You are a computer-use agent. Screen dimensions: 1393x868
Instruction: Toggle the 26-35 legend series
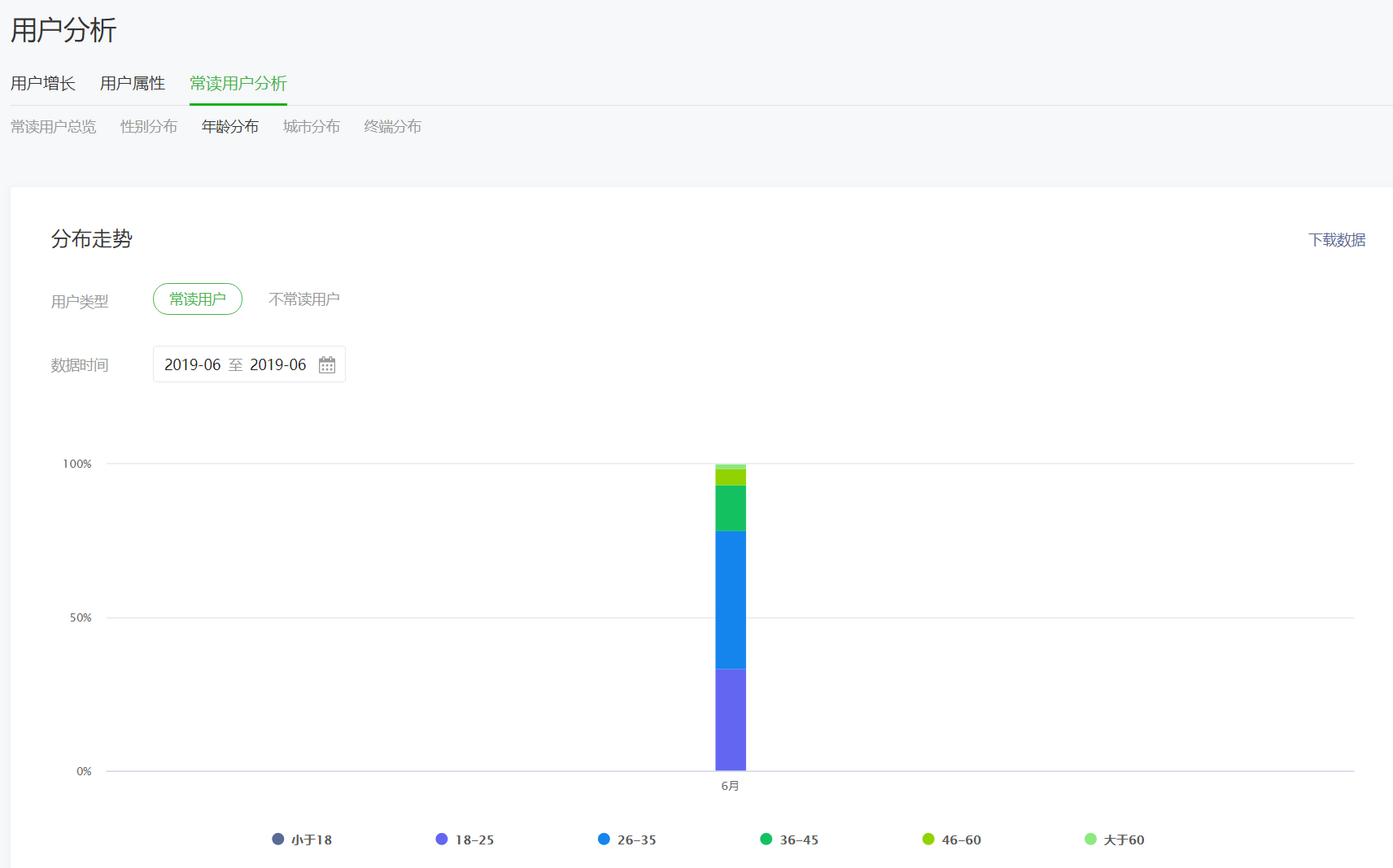(x=627, y=839)
